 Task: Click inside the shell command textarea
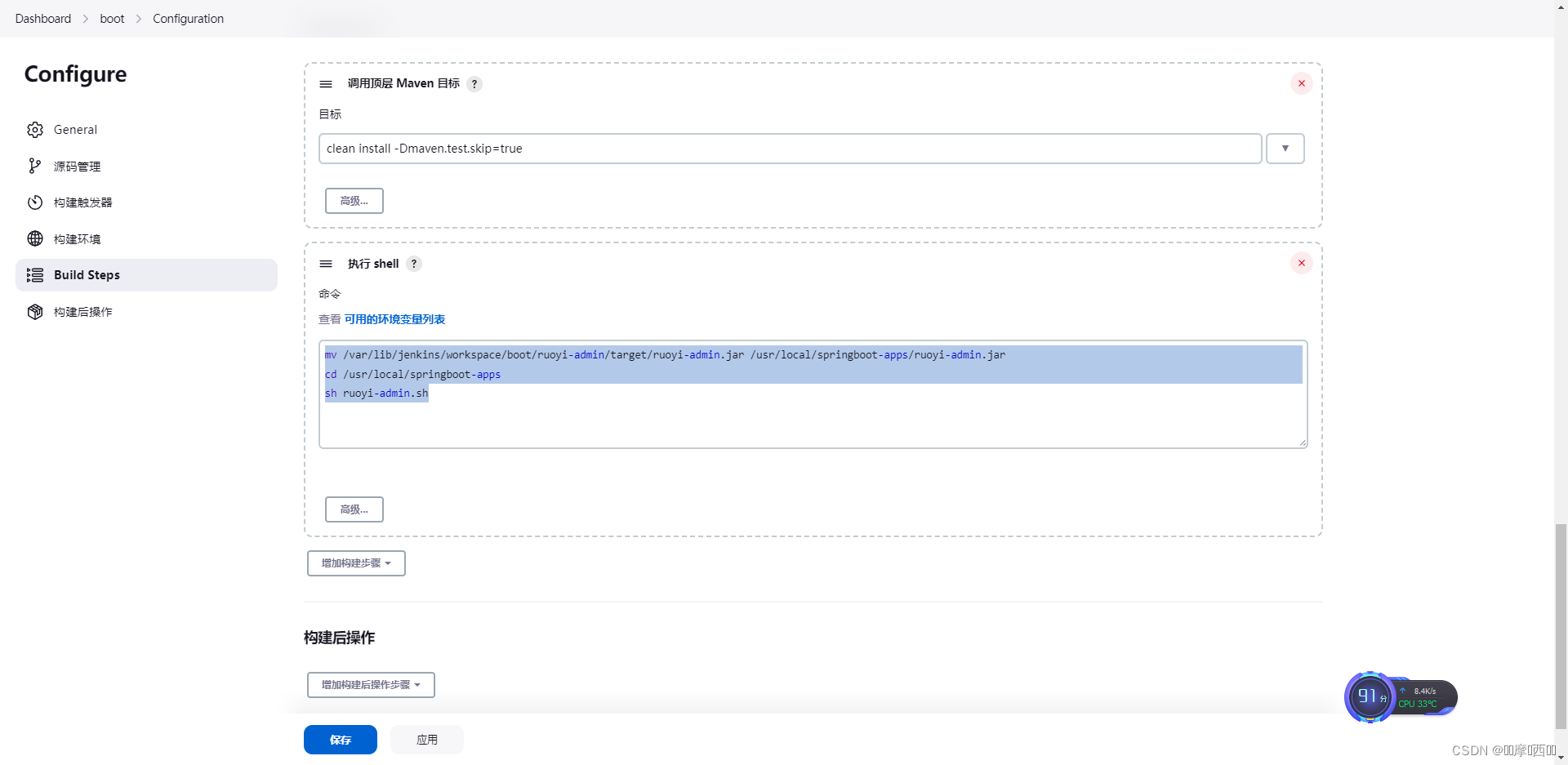coord(813,394)
